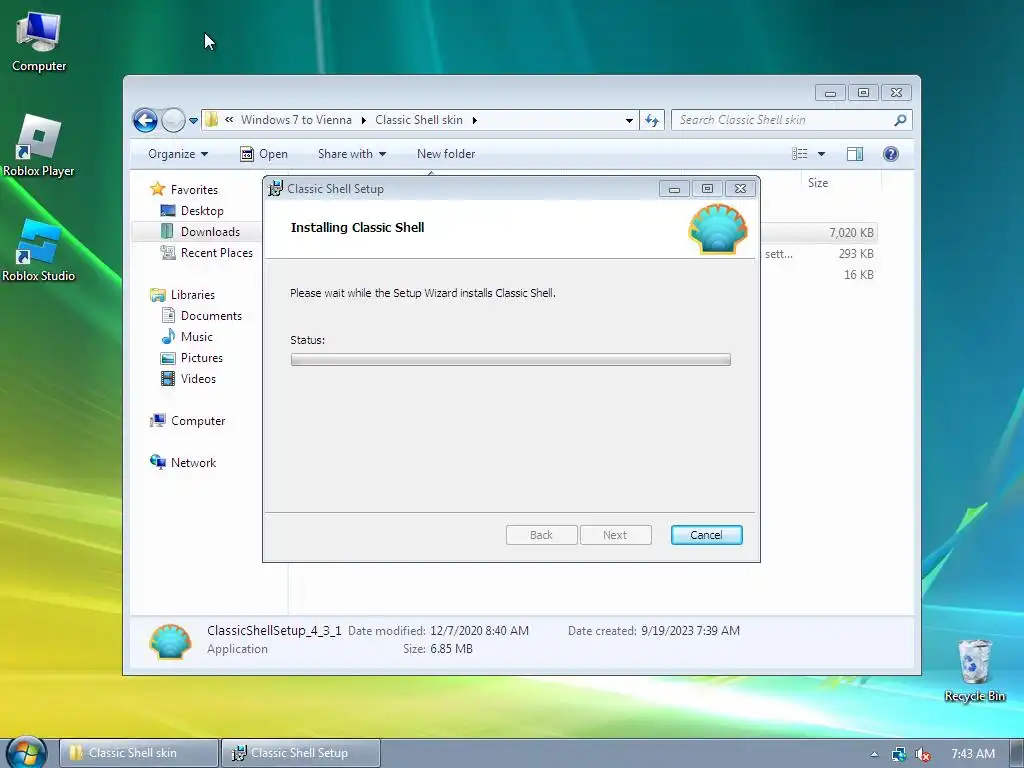The width and height of the screenshot is (1024, 768).
Task: Select the Recycle Bin icon
Action: pos(974,671)
